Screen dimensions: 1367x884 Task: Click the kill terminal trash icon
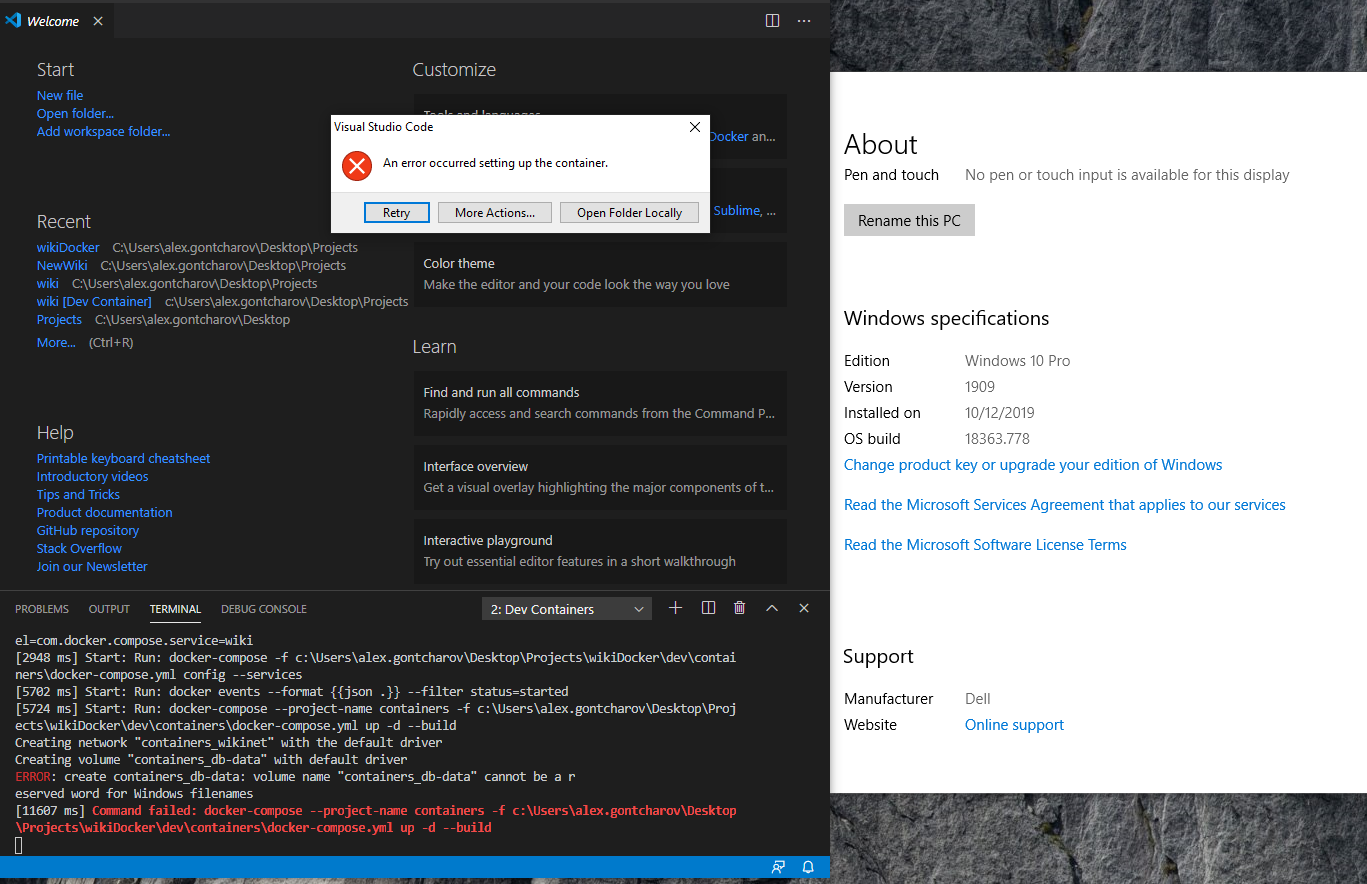click(740, 608)
